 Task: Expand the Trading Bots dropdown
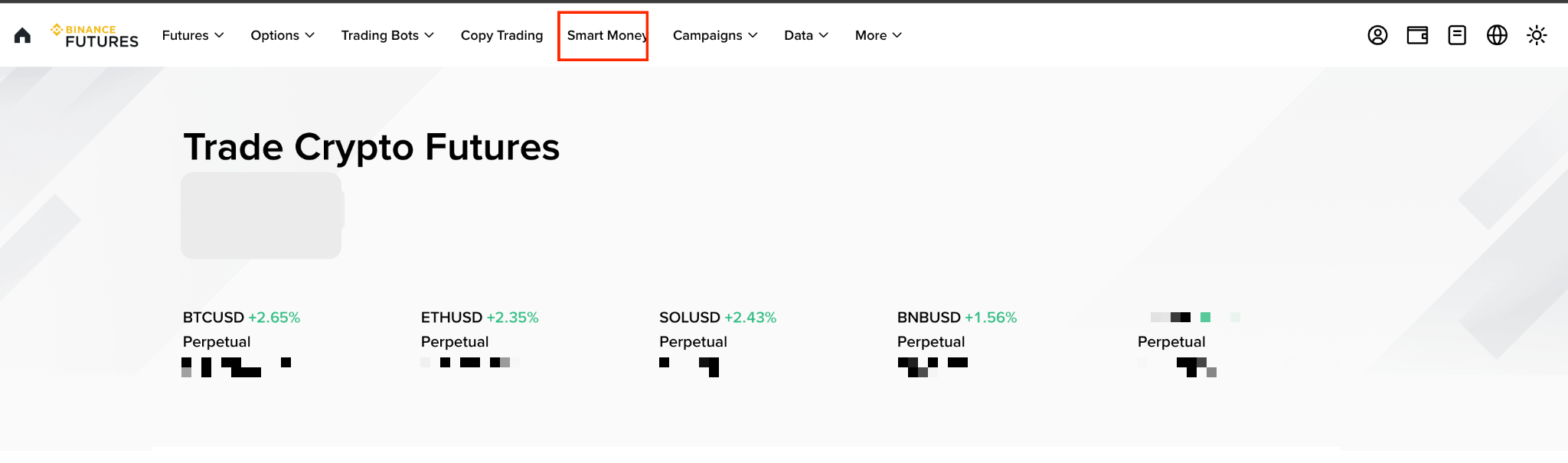(x=387, y=35)
